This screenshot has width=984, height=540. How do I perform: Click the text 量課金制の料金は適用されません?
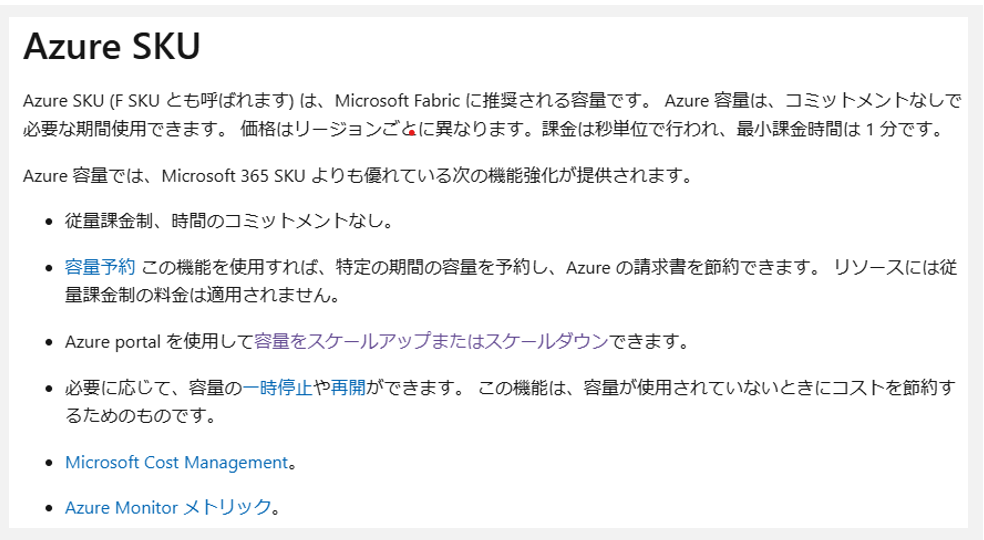(198, 295)
